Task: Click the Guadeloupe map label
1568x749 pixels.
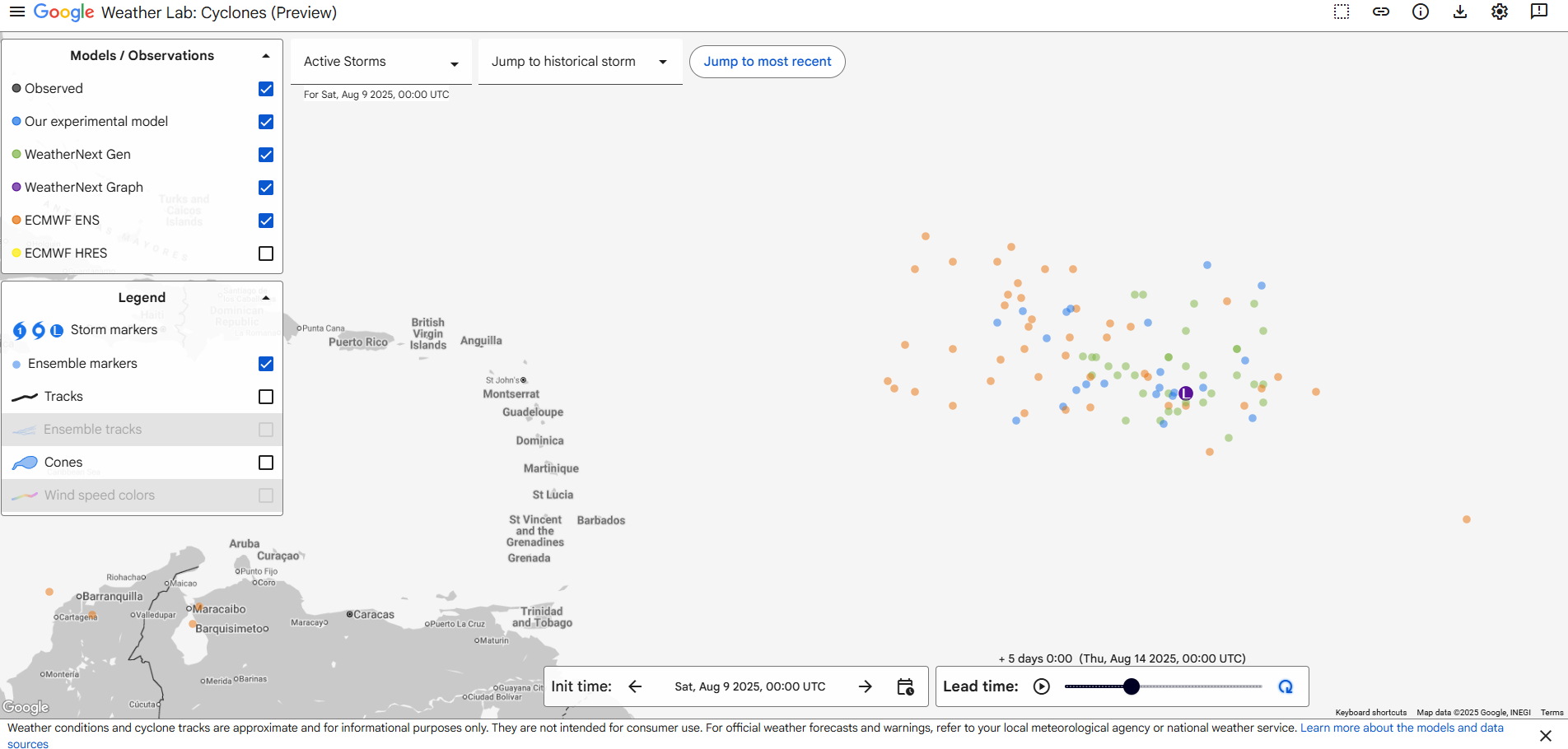Action: [x=533, y=412]
